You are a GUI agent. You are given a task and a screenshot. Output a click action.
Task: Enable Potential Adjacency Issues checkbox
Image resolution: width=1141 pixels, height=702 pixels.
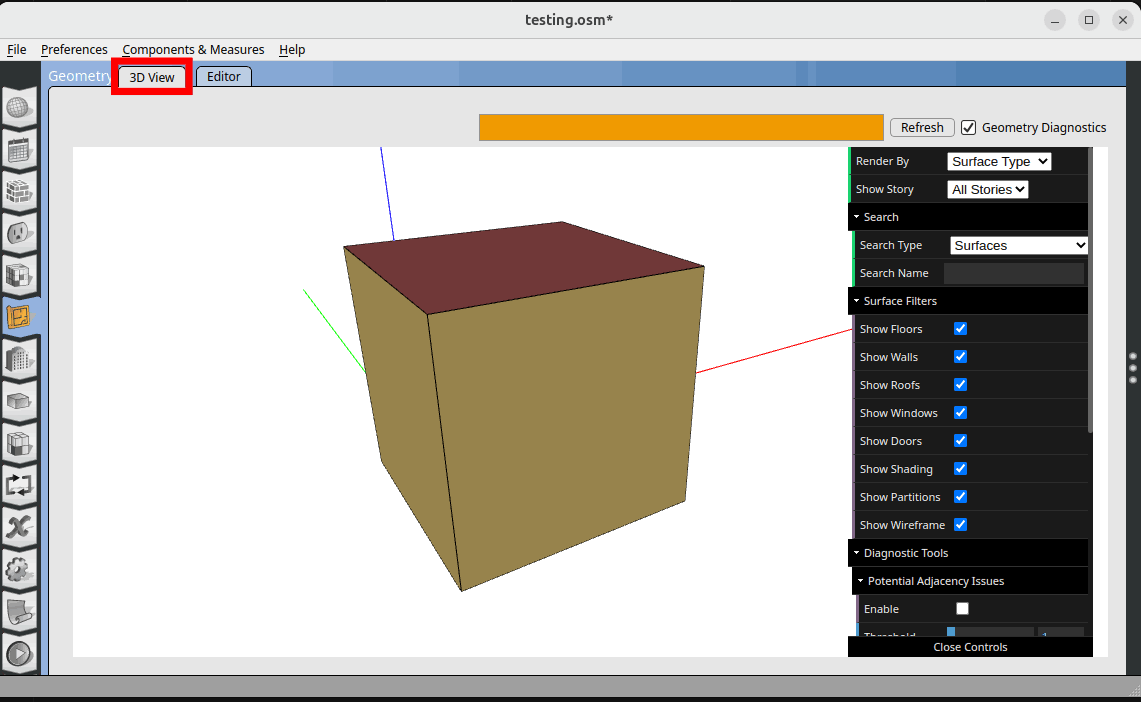click(962, 609)
